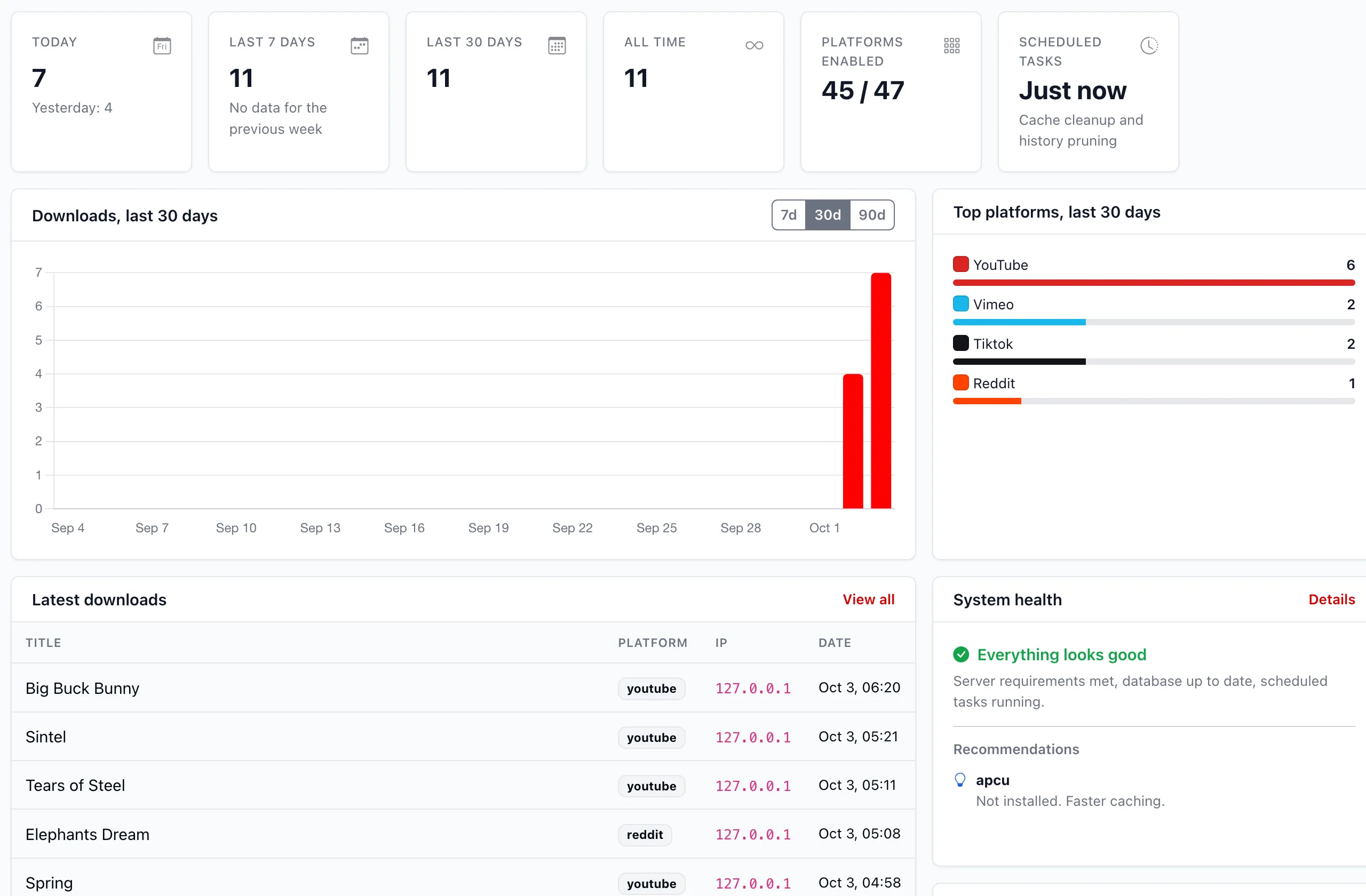Click the lightbulb icon next to apcu
The image size is (1366, 896).
[x=959, y=780]
